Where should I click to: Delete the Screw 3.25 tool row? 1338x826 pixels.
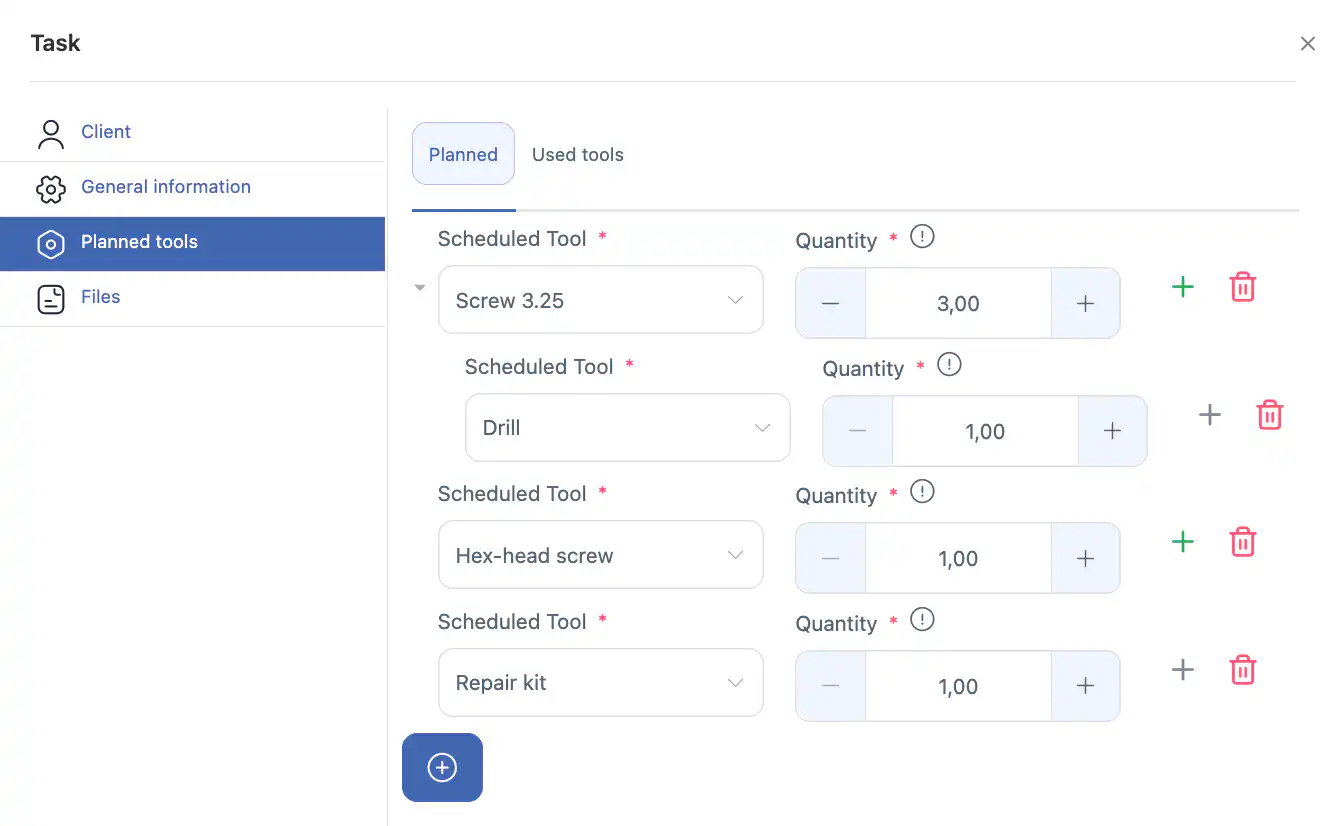[x=1242, y=287]
